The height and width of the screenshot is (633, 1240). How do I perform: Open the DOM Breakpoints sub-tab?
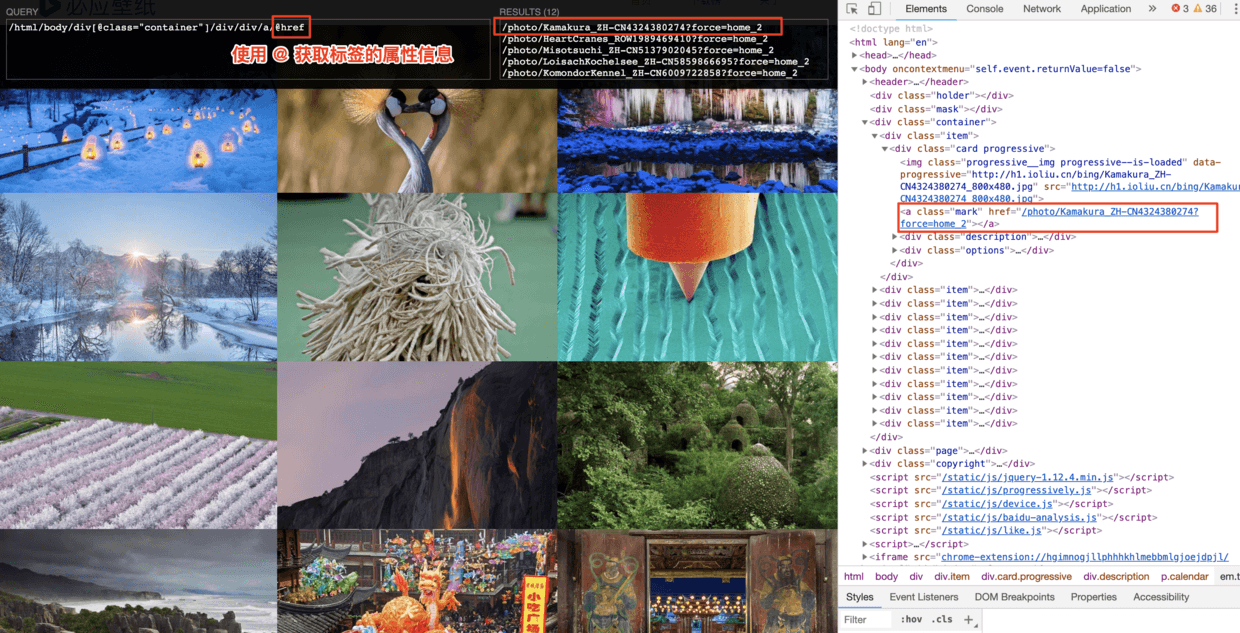click(1015, 597)
